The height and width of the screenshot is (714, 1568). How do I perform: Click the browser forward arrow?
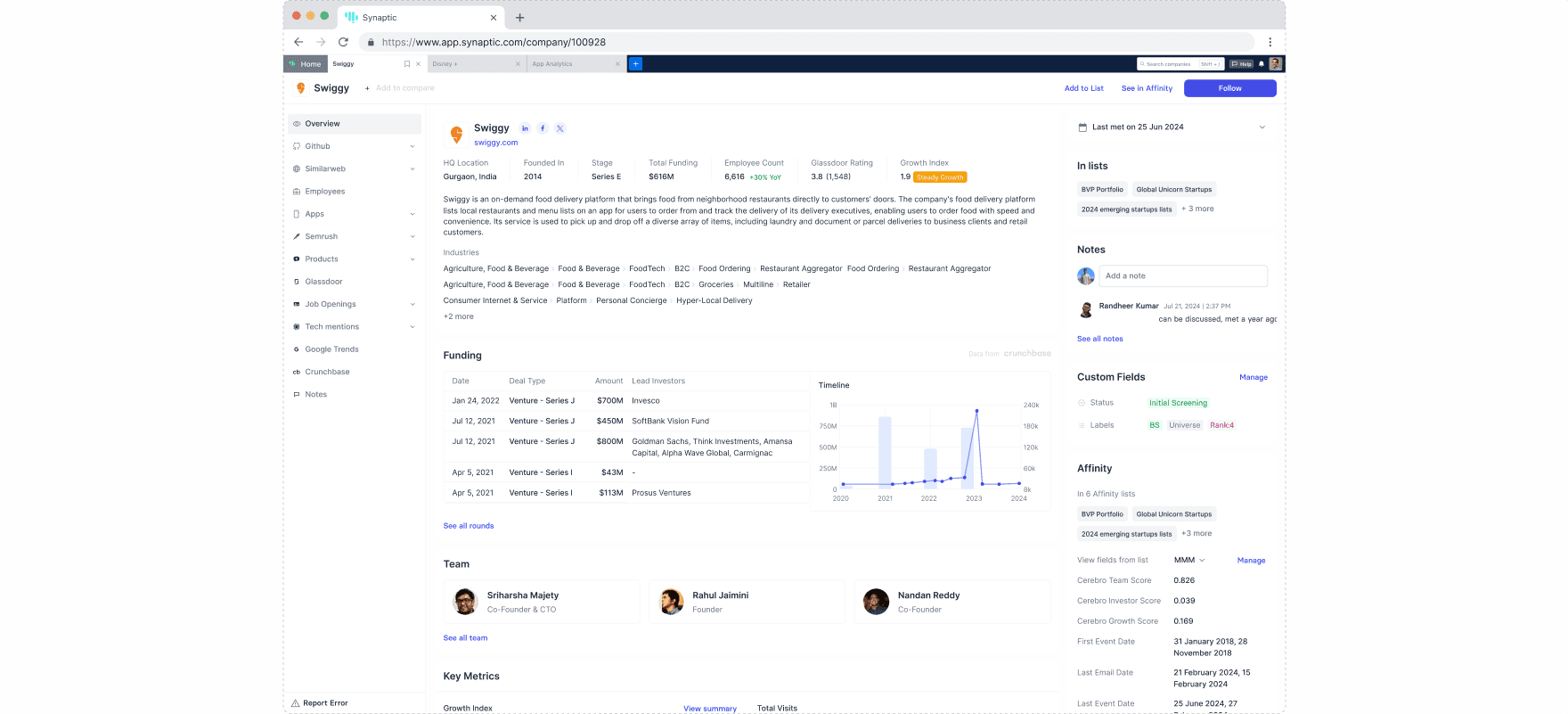[321, 42]
